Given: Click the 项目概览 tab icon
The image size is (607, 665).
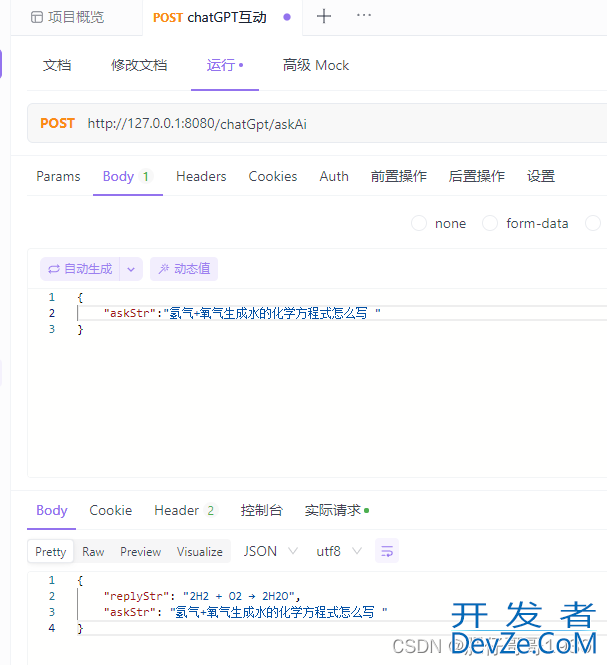Looking at the screenshot, I should point(37,17).
